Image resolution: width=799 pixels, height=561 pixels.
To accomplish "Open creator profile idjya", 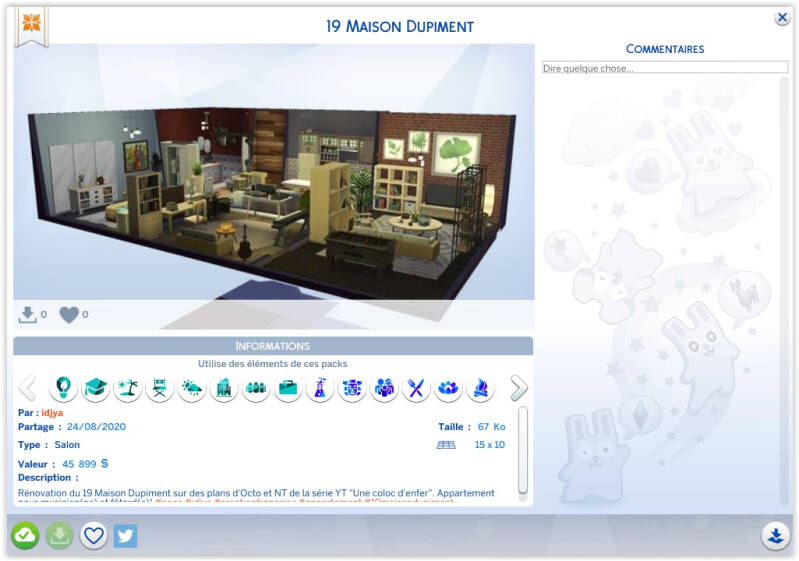I will point(52,413).
